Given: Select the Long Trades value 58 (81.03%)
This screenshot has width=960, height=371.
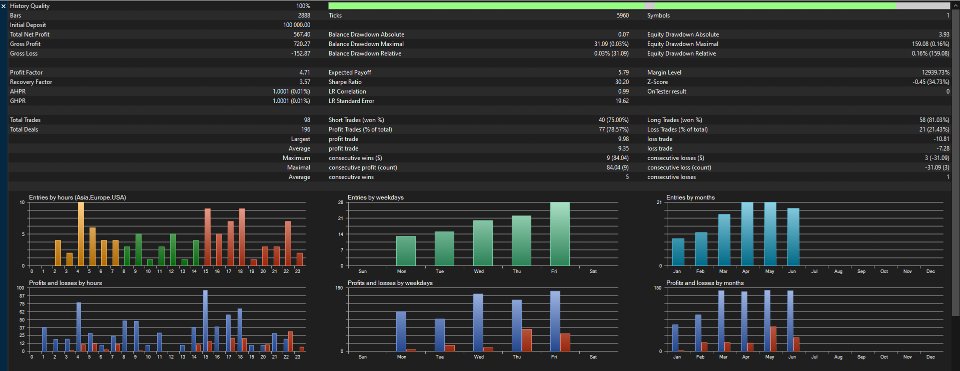Looking at the screenshot, I should (x=934, y=120).
